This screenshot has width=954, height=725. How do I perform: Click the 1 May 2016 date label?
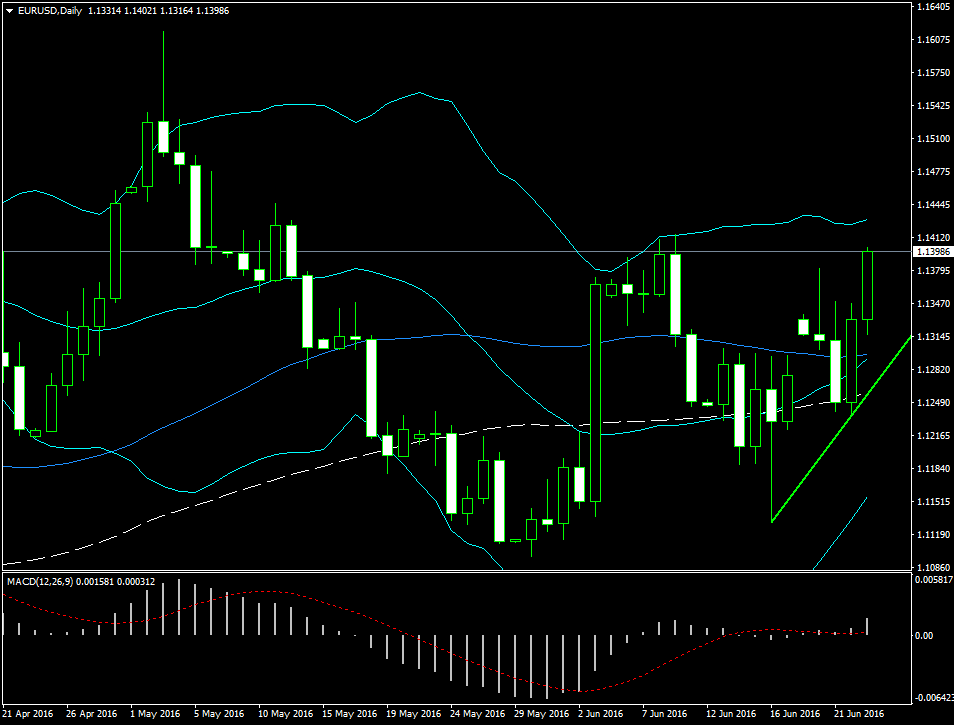click(x=155, y=714)
